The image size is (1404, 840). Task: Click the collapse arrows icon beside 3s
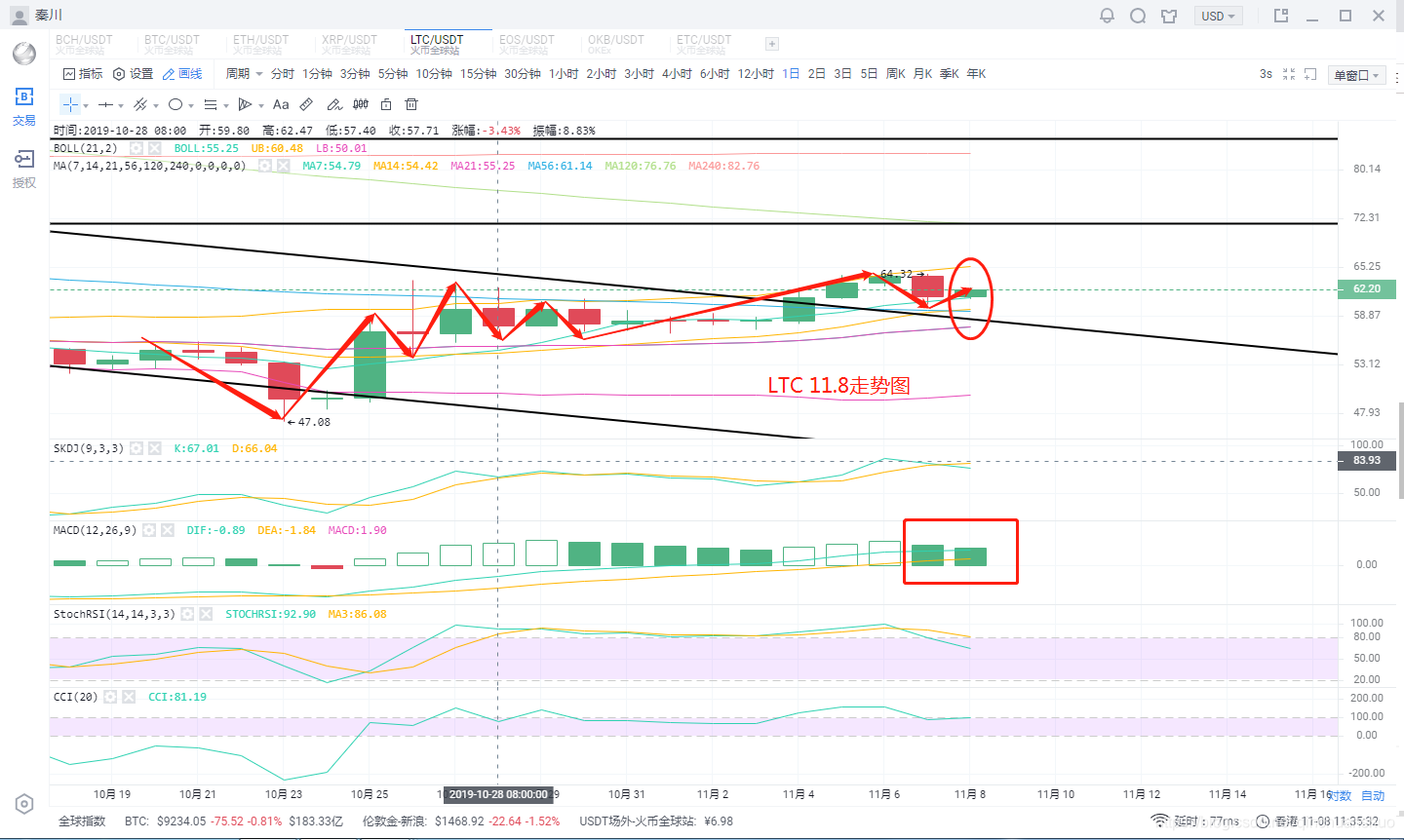[1289, 74]
